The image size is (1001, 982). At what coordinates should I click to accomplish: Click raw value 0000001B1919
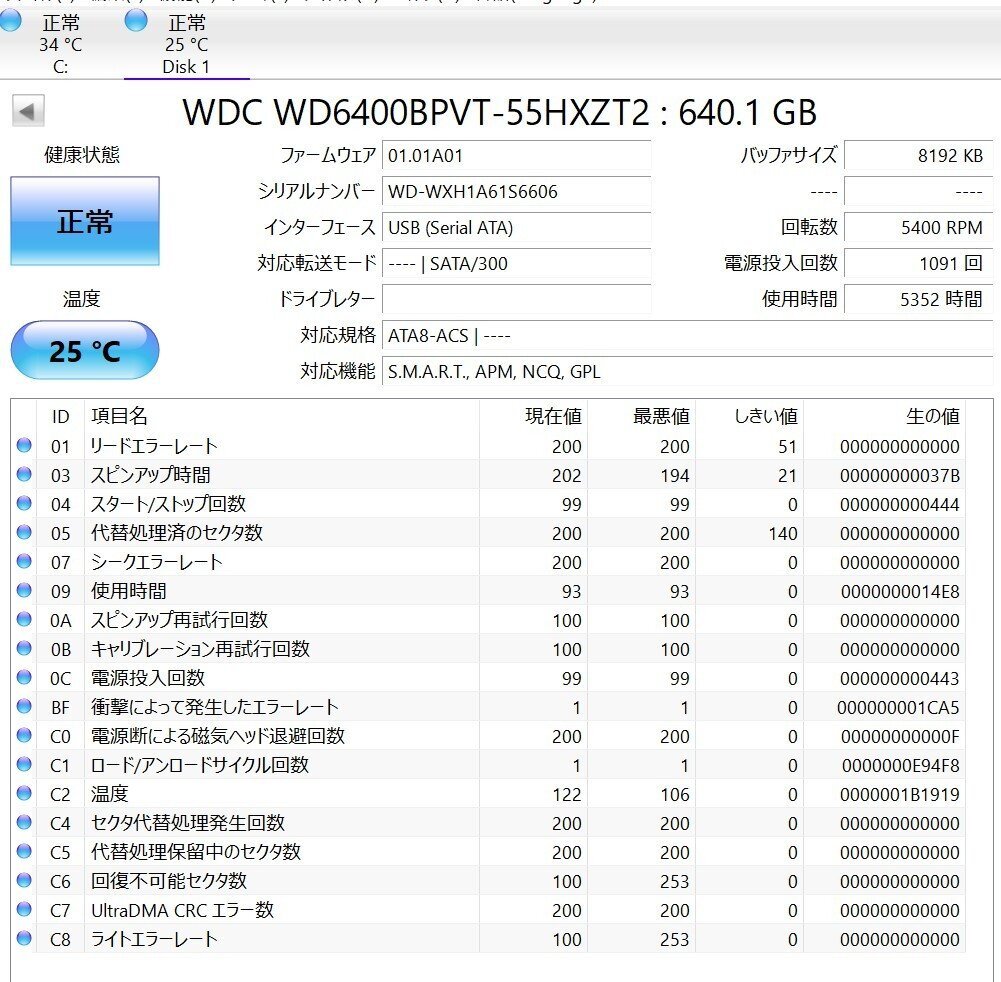coord(899,794)
